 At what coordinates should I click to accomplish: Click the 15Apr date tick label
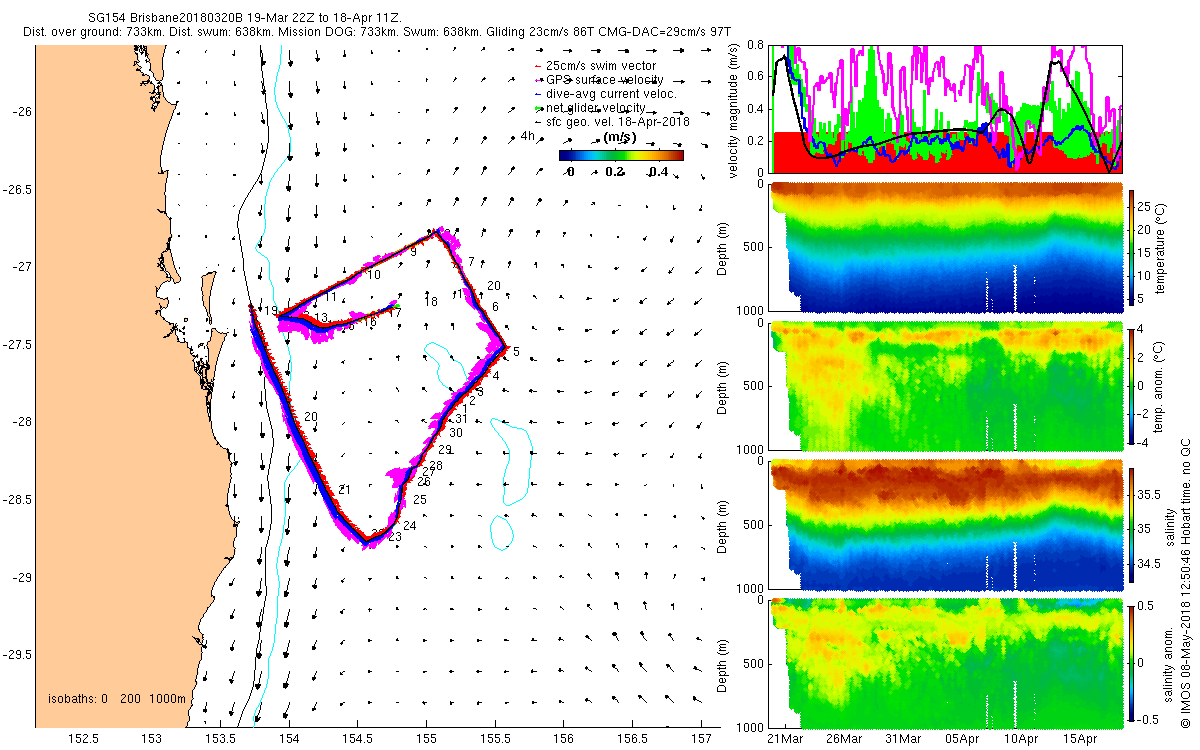click(1078, 739)
